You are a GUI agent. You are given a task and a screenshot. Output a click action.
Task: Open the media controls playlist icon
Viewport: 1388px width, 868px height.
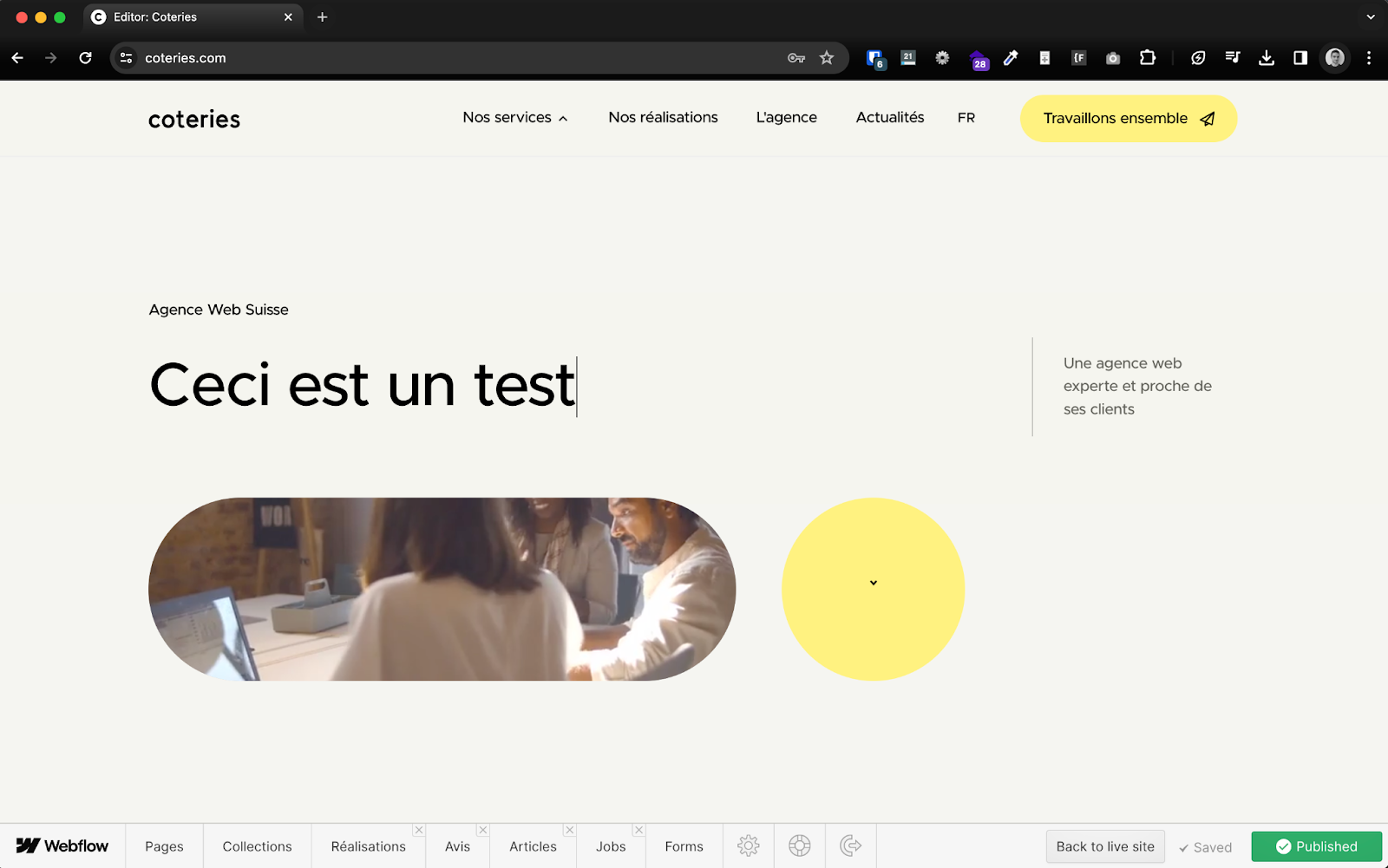(1233, 58)
